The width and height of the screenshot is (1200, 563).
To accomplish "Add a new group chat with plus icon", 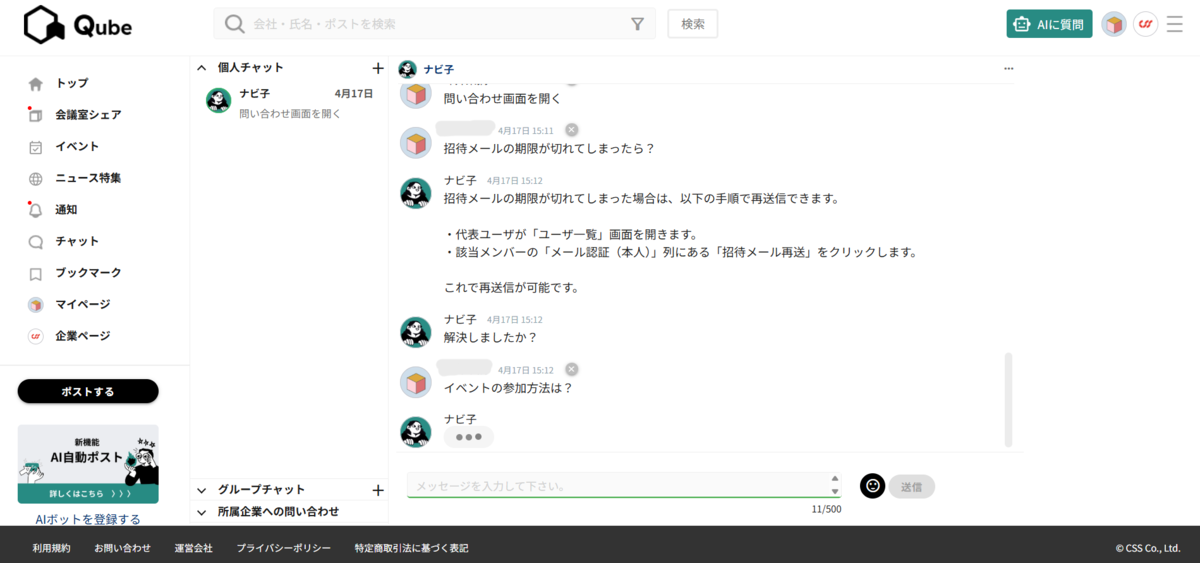I will tap(377, 490).
